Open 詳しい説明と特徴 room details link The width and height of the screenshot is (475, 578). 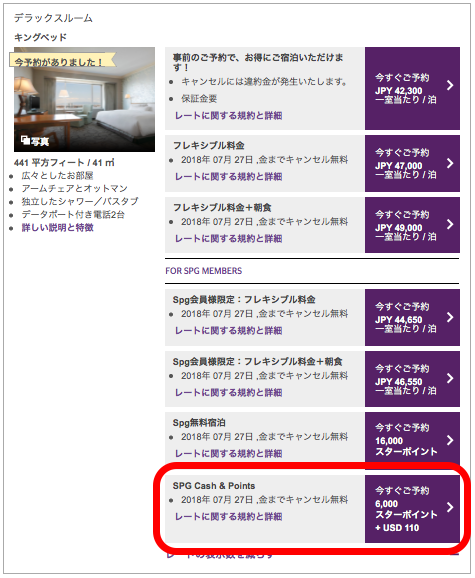click(57, 228)
